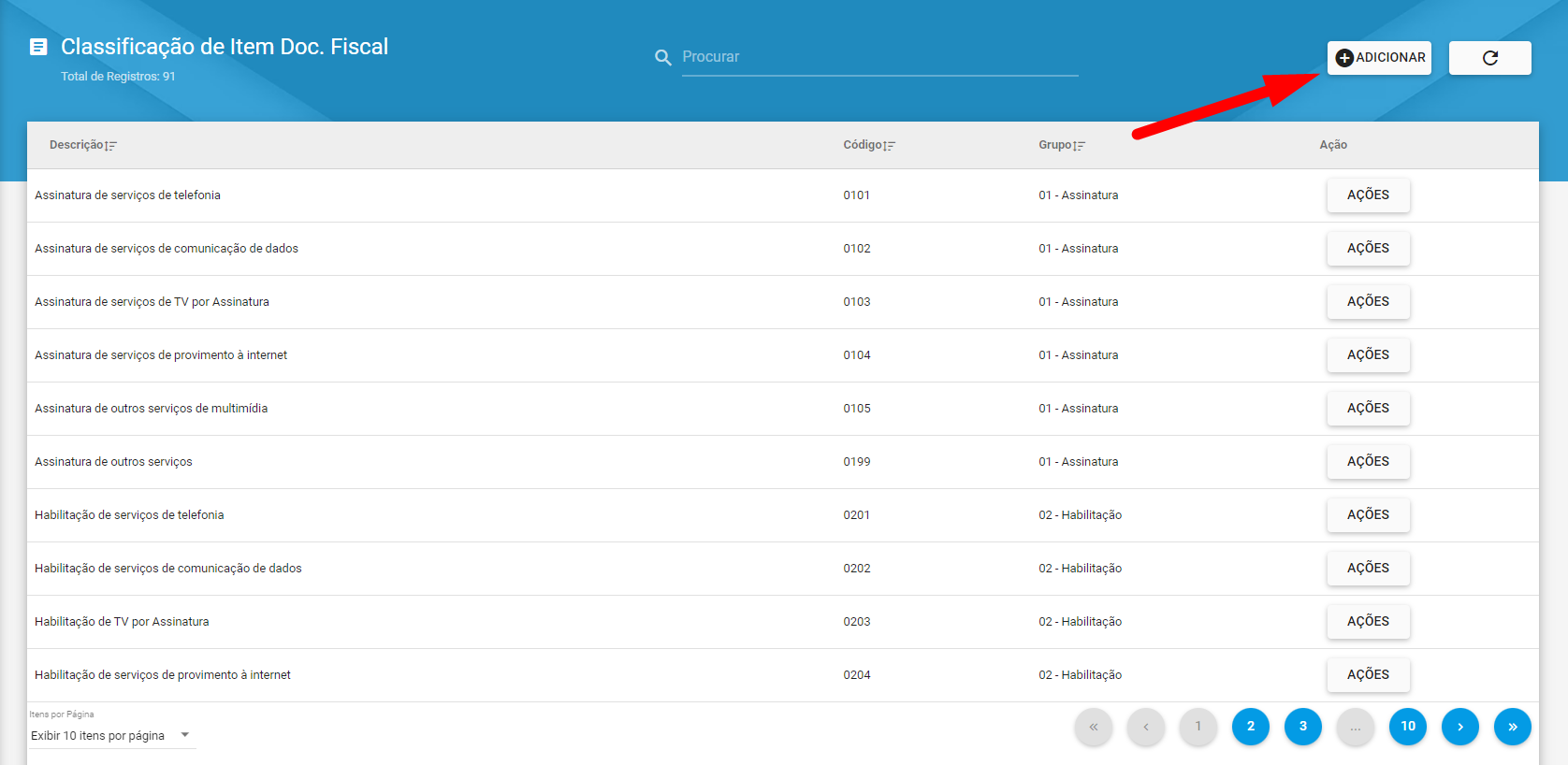Click the next page arrow
The width and height of the screenshot is (1568, 765).
click(x=1460, y=727)
